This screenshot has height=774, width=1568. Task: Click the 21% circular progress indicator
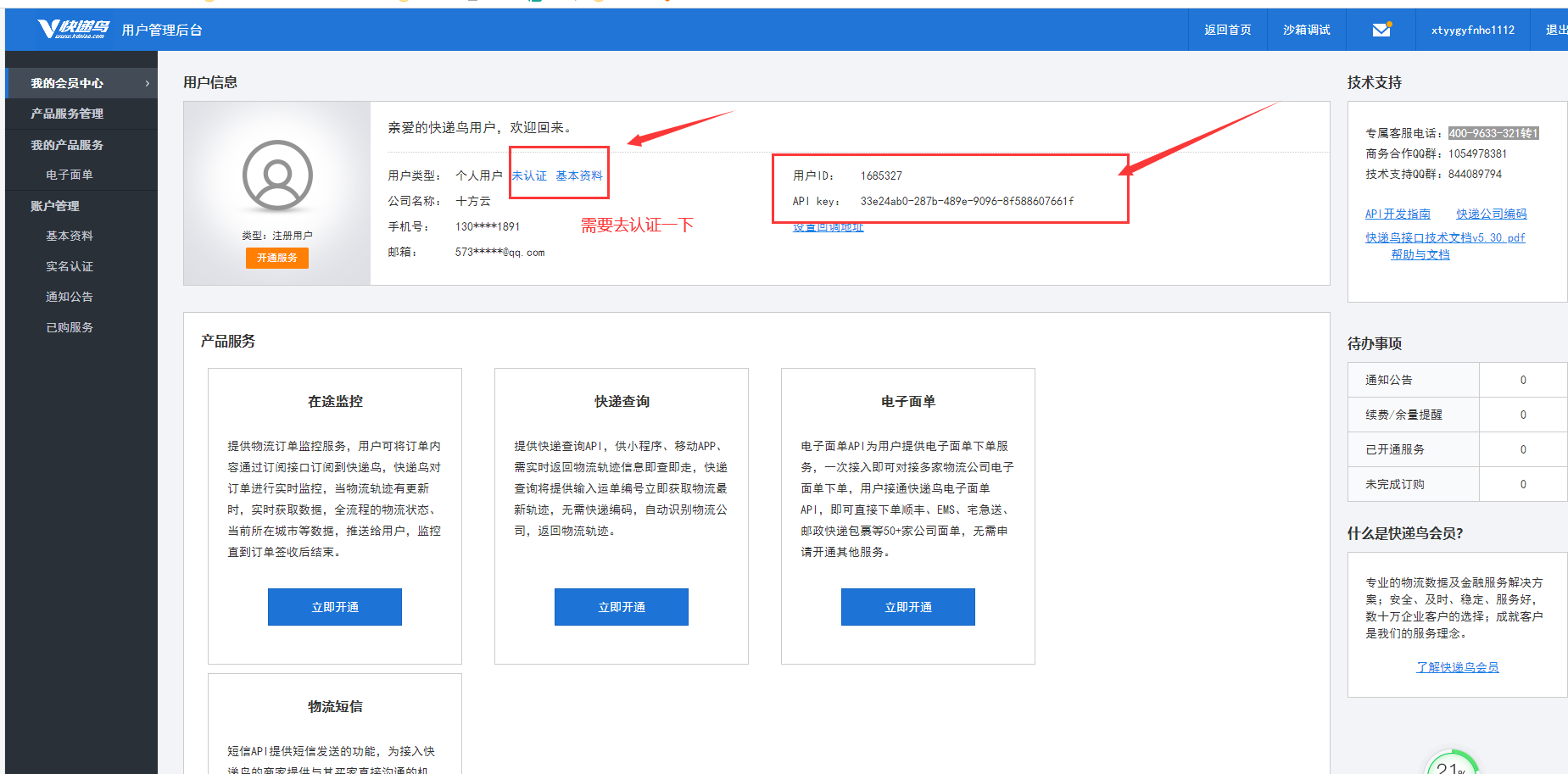1453,763
